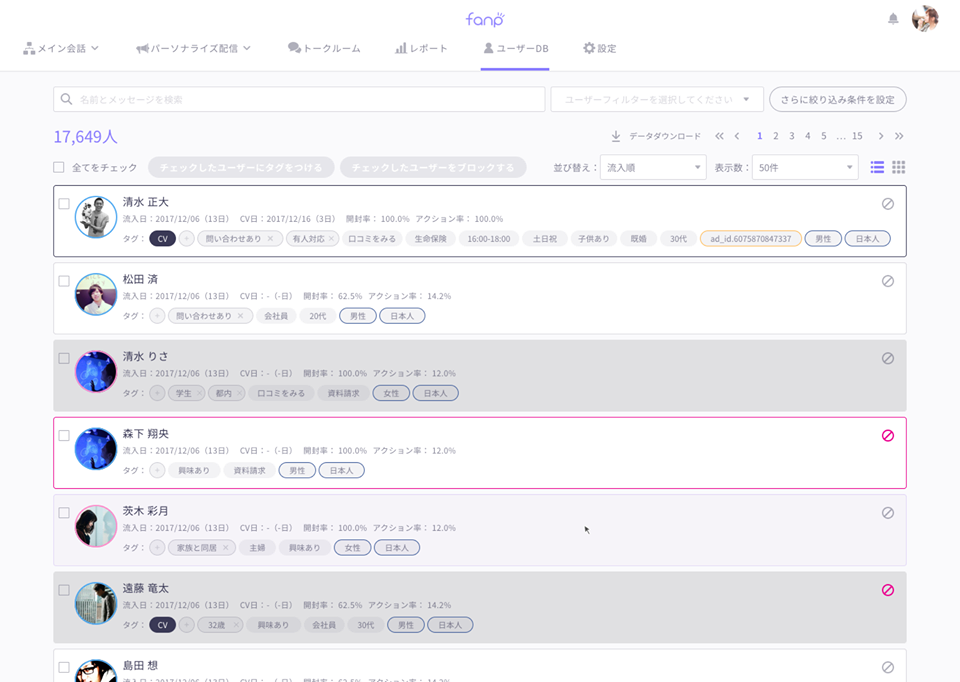Open the ユーザーフィルター dropdown
The width and height of the screenshot is (960, 682).
657,100
